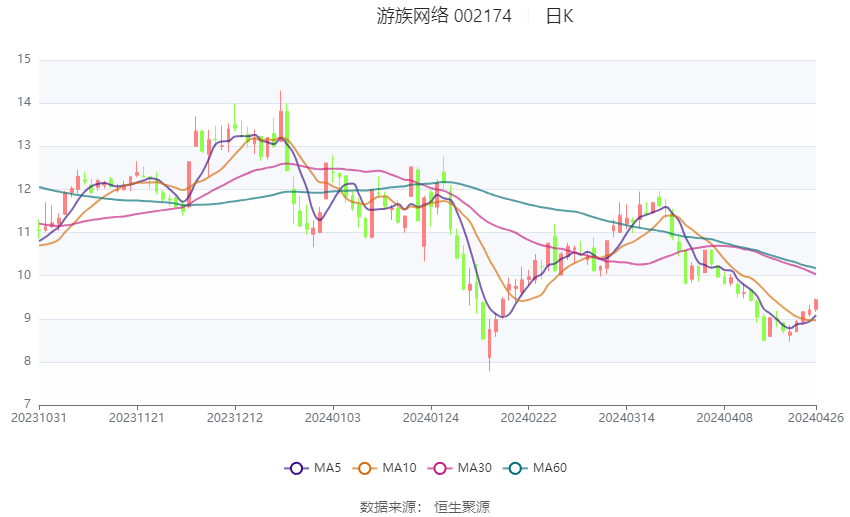The height and width of the screenshot is (517, 850).
Task: Click the 20240426 date axis label
Action: click(816, 417)
